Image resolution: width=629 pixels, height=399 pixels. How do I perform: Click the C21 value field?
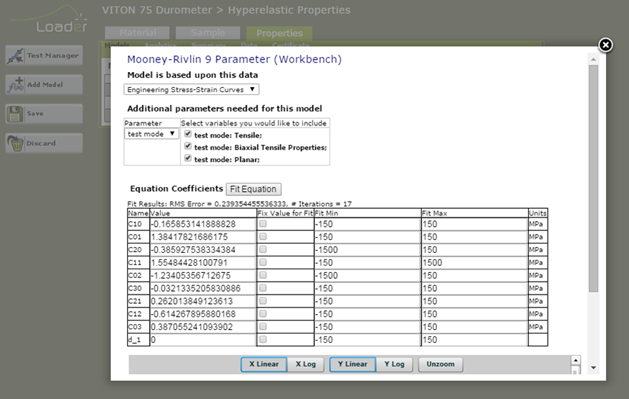coord(203,301)
